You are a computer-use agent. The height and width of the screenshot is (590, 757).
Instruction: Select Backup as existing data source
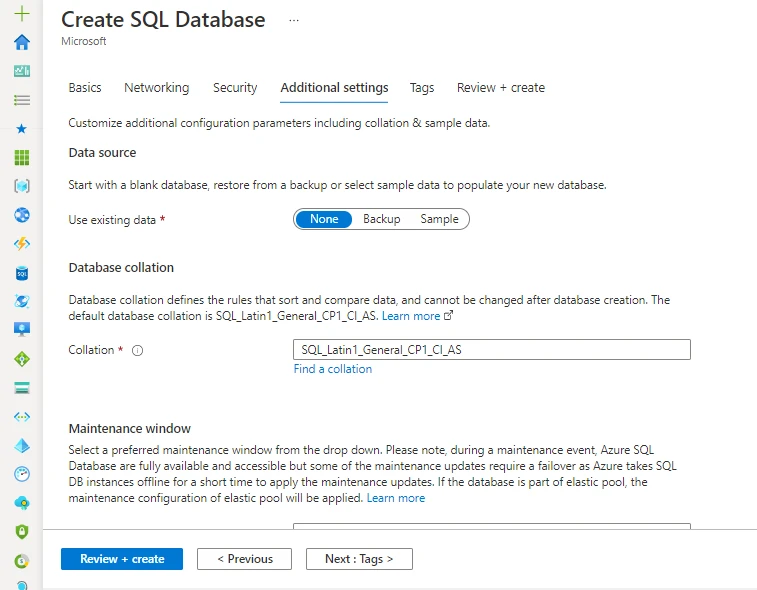(x=381, y=219)
